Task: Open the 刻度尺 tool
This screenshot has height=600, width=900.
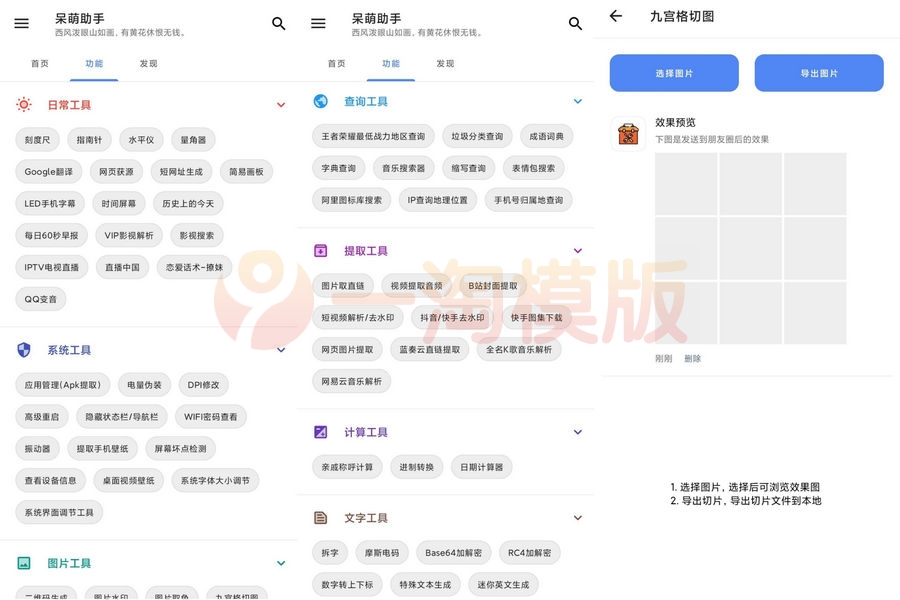Action: (x=37, y=140)
